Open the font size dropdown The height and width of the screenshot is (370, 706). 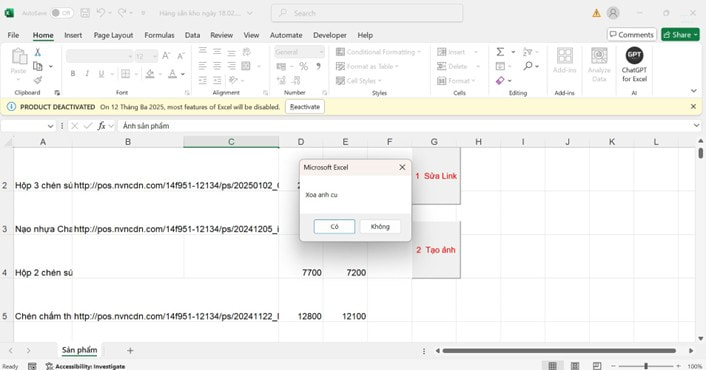click(154, 56)
